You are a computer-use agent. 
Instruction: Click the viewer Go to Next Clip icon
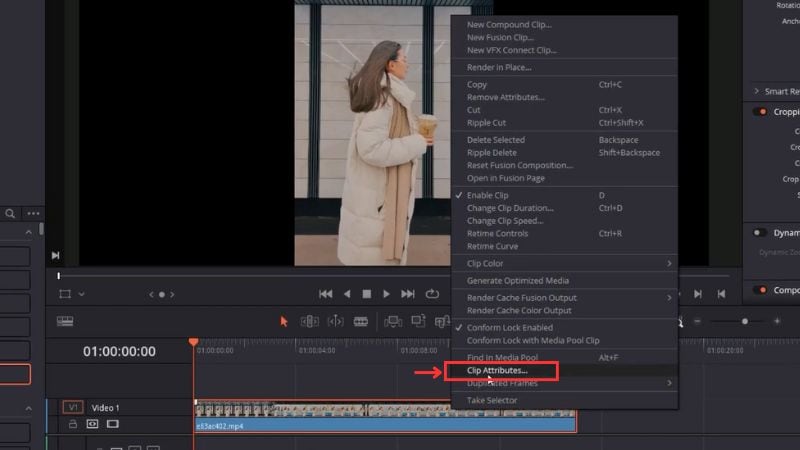click(x=697, y=294)
